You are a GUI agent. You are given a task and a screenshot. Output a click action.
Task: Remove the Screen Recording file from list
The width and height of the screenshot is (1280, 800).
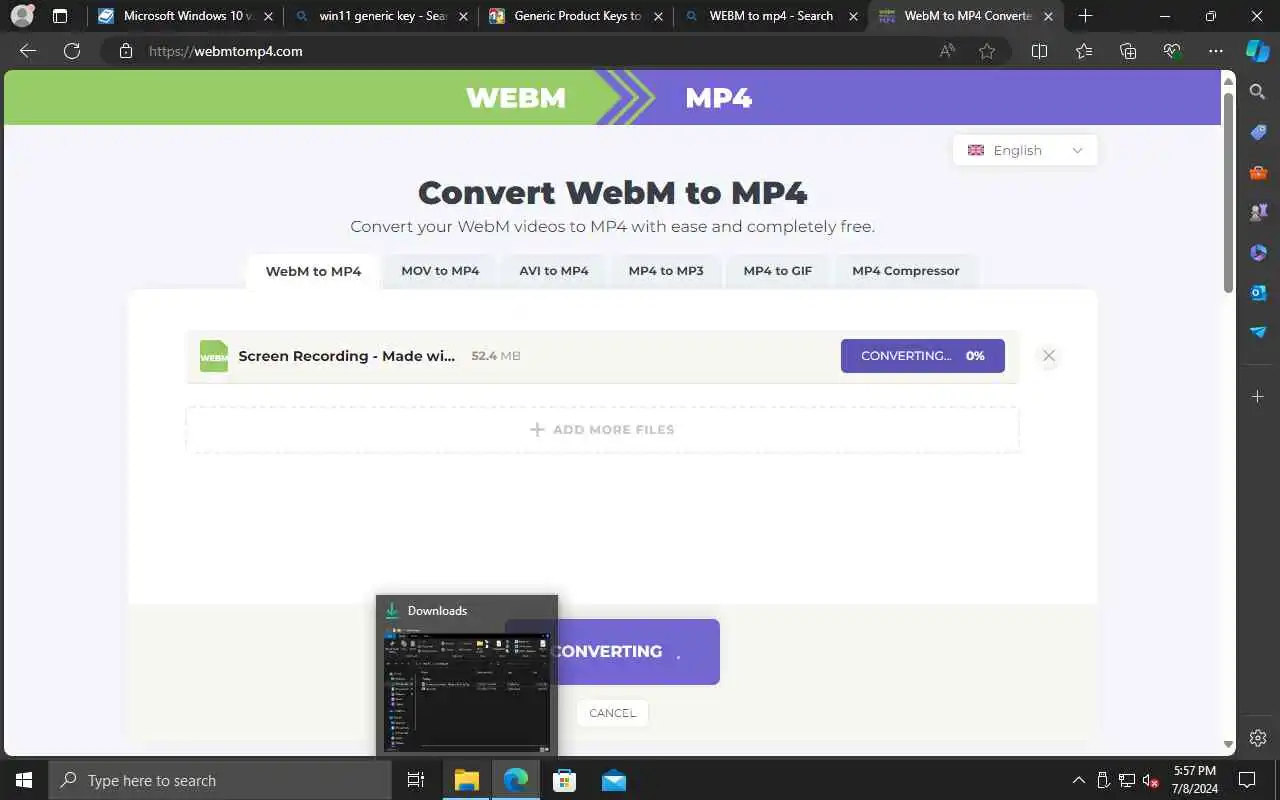(x=1048, y=356)
